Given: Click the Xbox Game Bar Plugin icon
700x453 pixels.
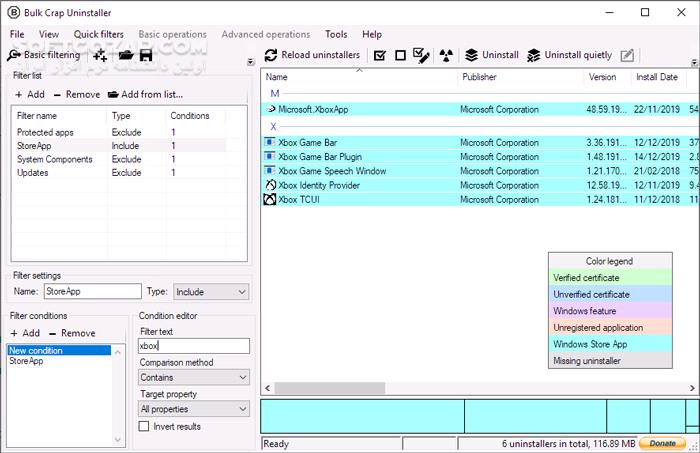Looking at the screenshot, I should point(270,157).
